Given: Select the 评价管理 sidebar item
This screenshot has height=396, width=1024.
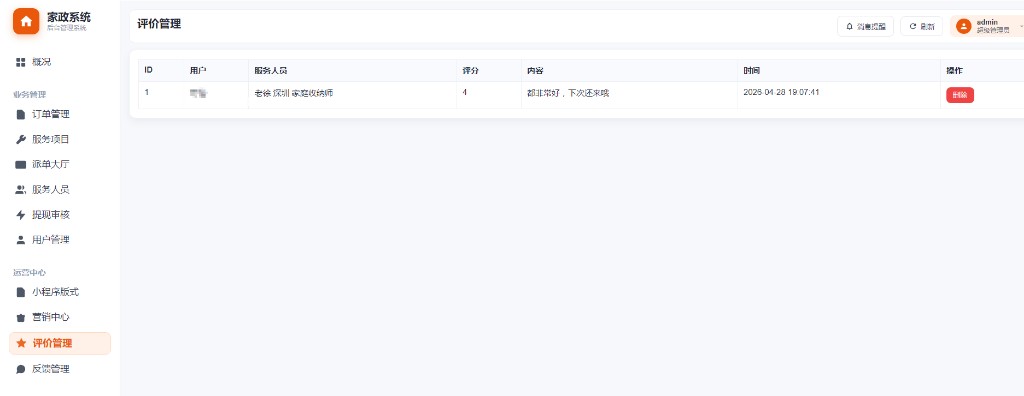Looking at the screenshot, I should click(60, 343).
